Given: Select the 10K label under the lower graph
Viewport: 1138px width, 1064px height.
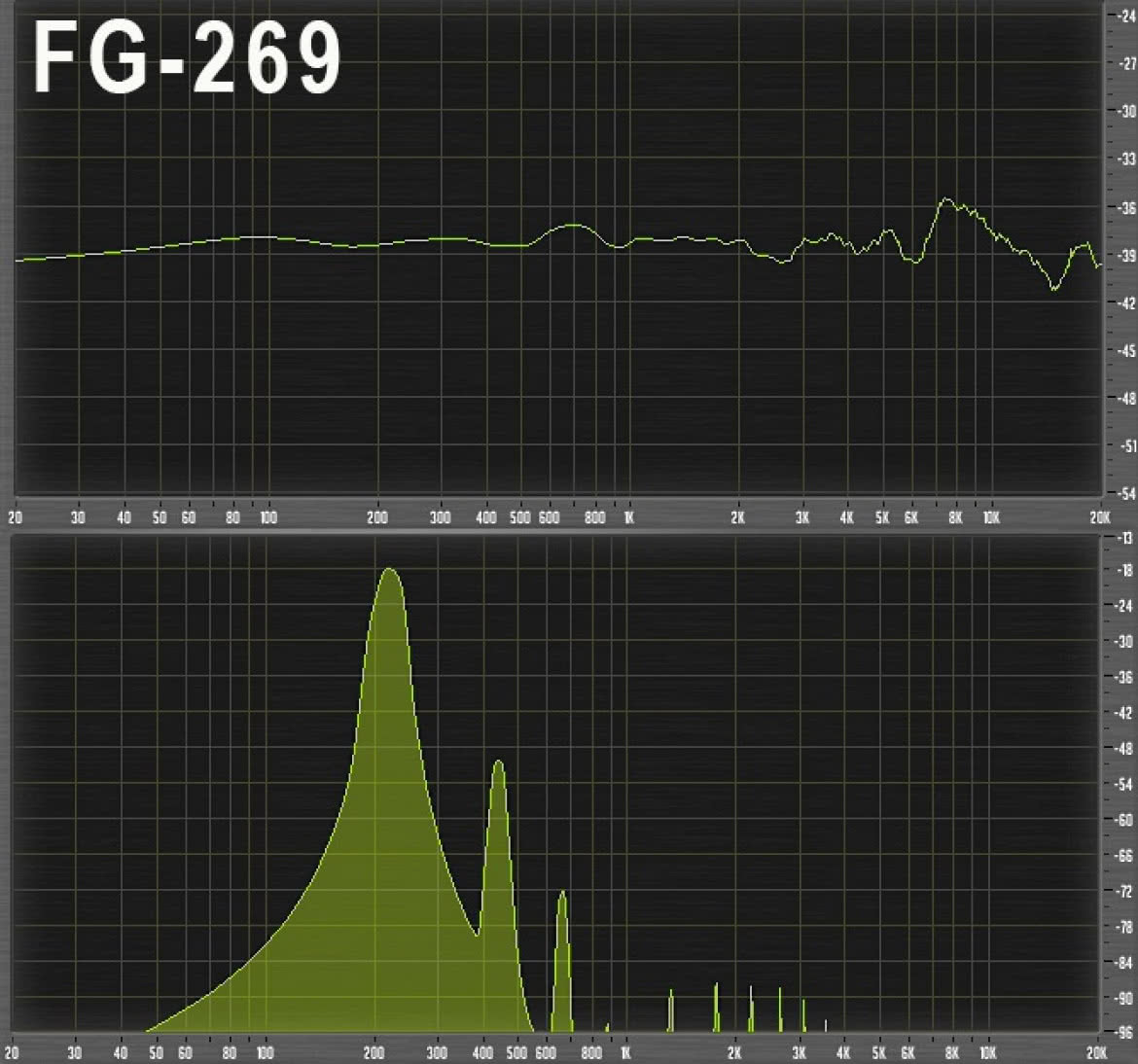Looking at the screenshot, I should (x=988, y=1053).
